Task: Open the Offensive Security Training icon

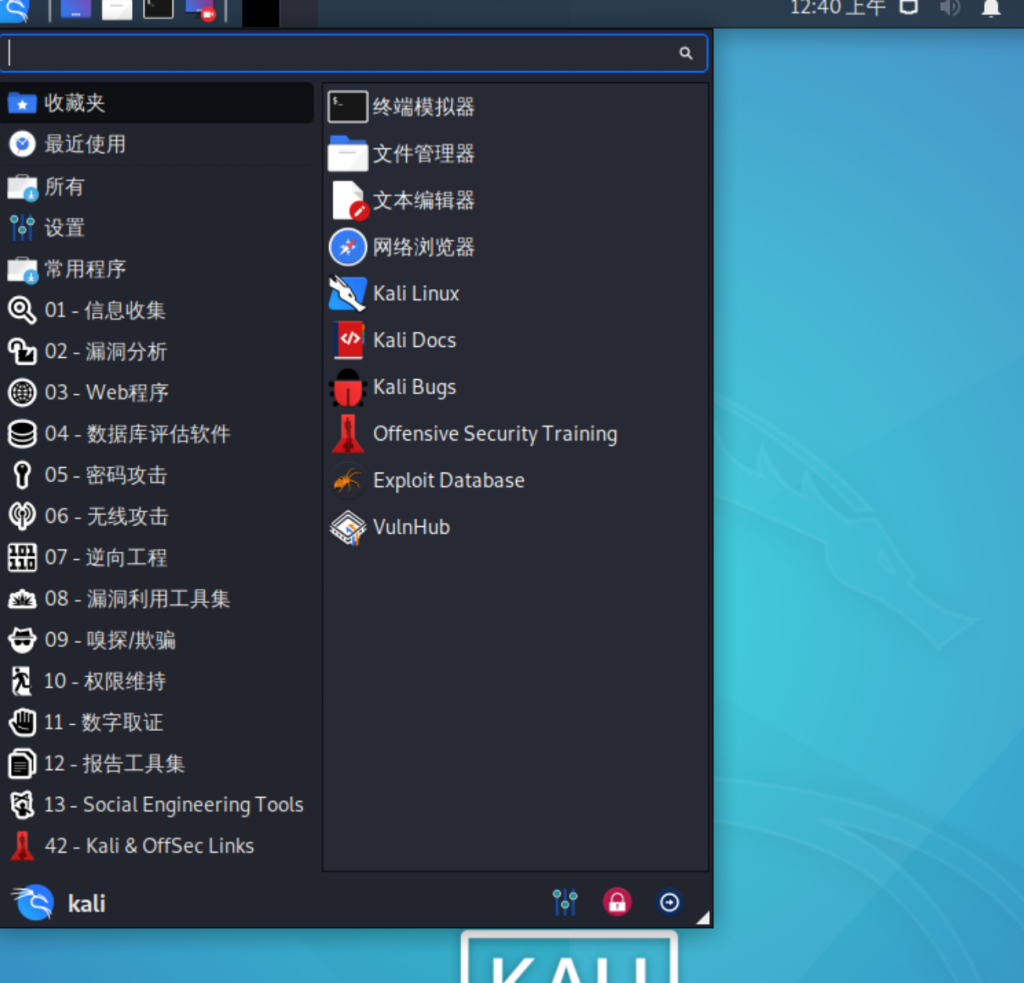Action: click(347, 434)
